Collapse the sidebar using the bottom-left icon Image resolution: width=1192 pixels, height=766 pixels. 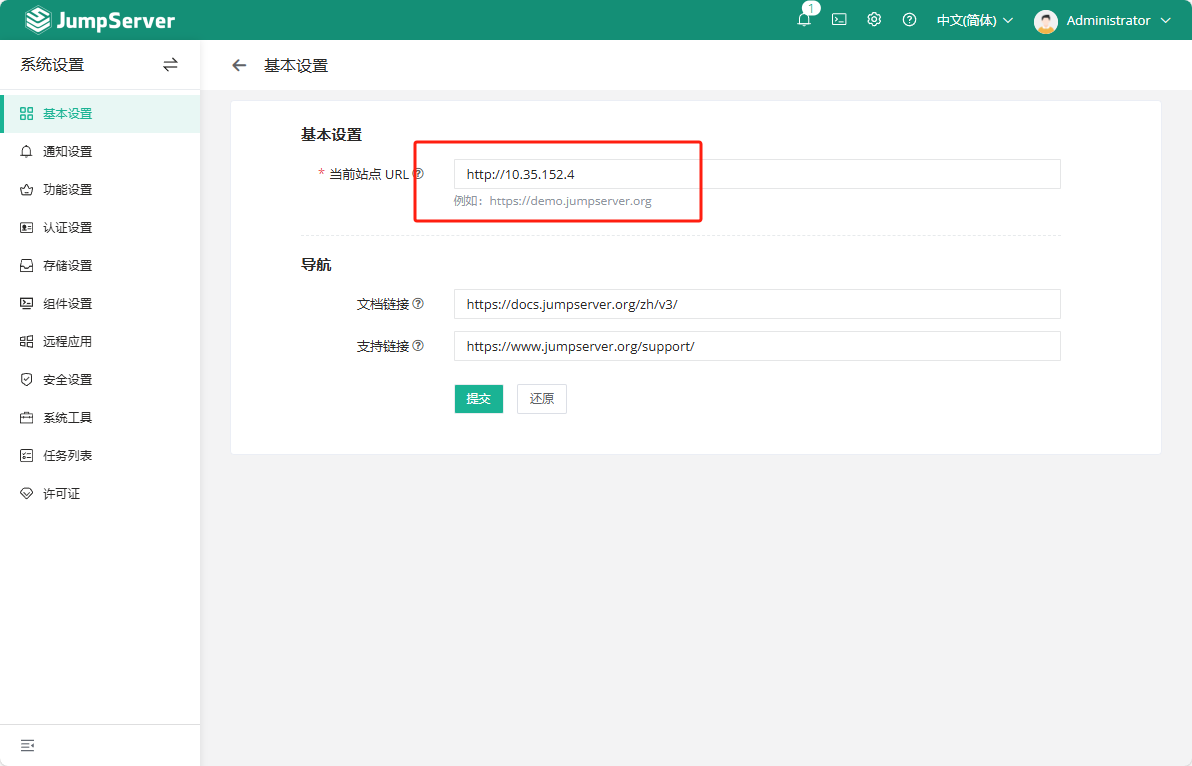(x=27, y=745)
